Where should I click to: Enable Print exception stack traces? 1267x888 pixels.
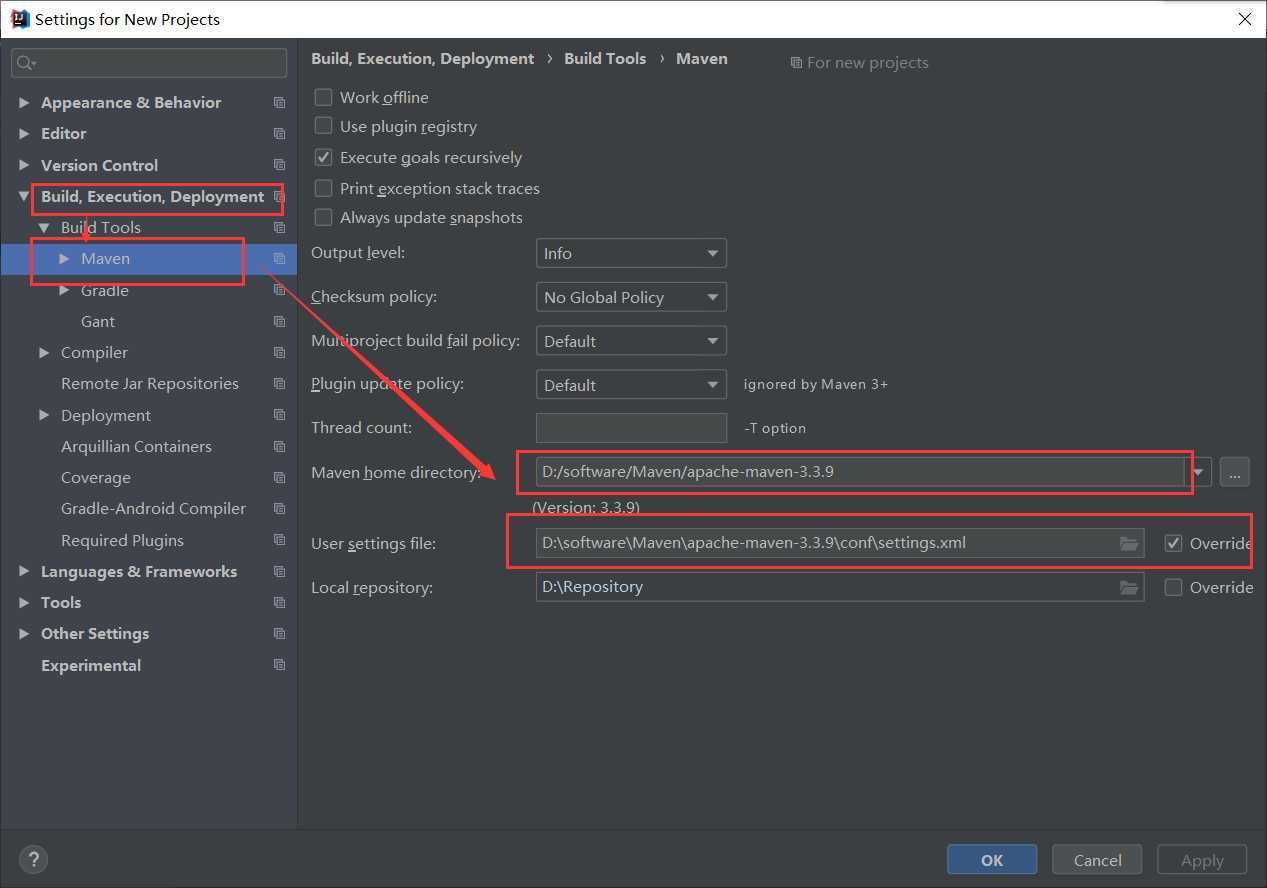[323, 188]
